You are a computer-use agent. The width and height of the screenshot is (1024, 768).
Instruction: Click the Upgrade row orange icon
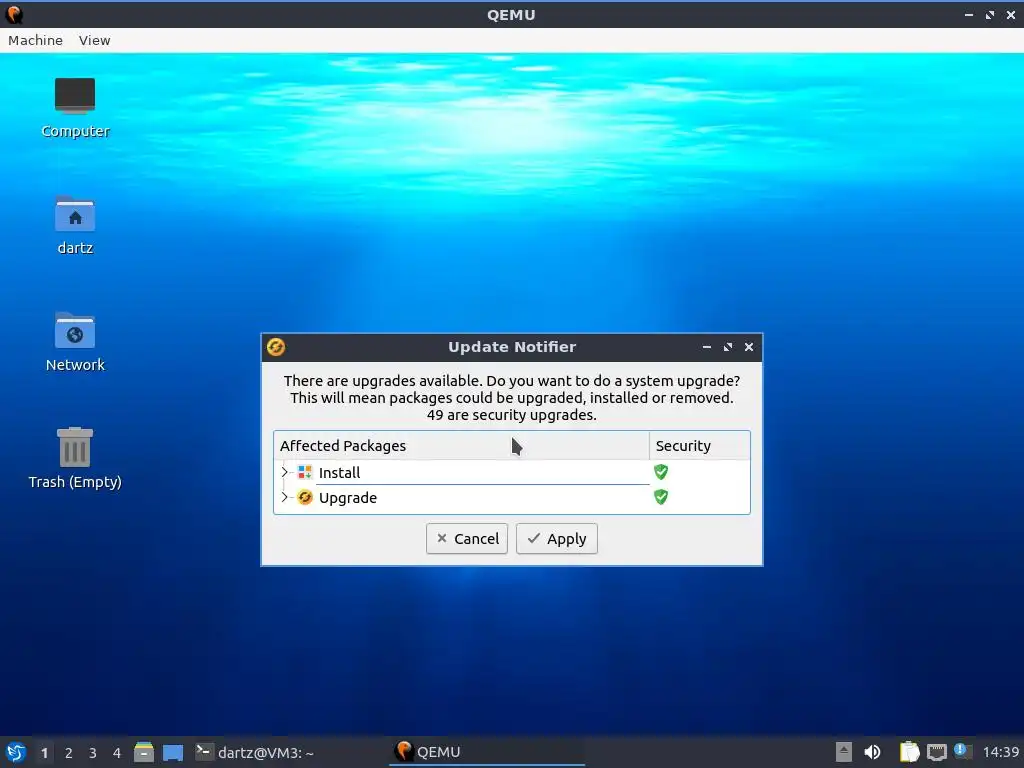(x=305, y=498)
